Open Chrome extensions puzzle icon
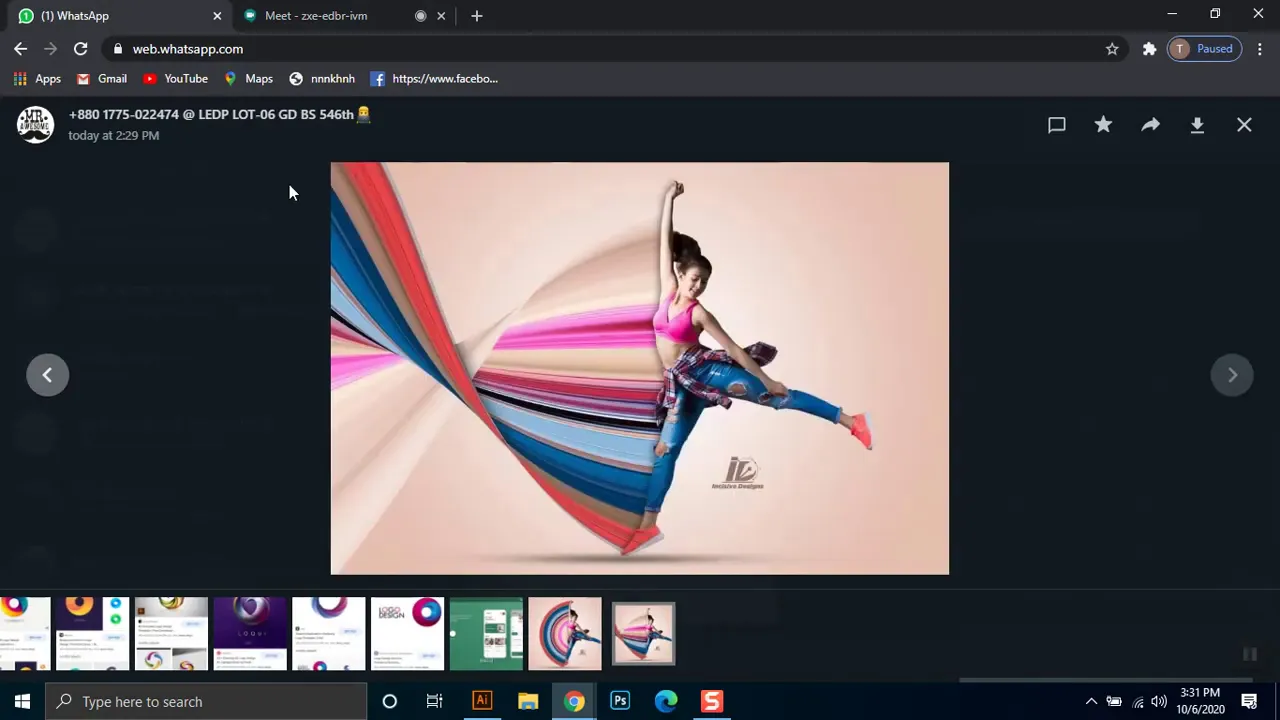Screen dimensions: 1280x720 click(x=1150, y=49)
